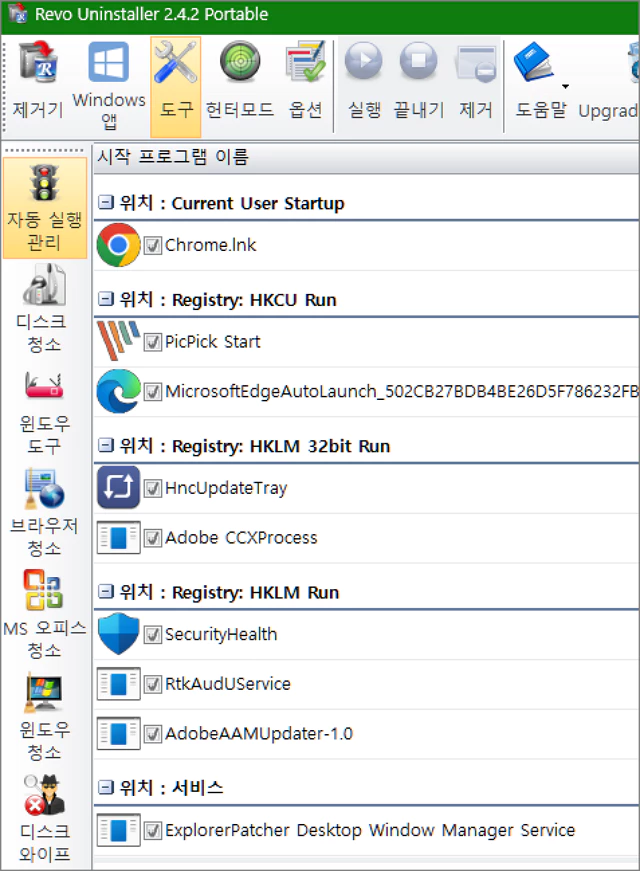
Task: Open 디스크 청소 junk cleaner tool
Action: [44, 309]
